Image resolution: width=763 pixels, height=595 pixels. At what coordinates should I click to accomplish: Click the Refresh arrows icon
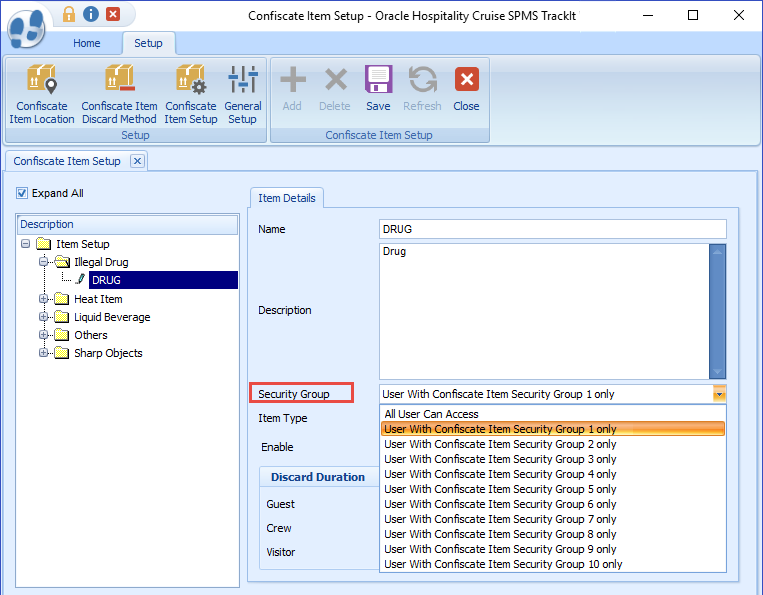[x=422, y=79]
